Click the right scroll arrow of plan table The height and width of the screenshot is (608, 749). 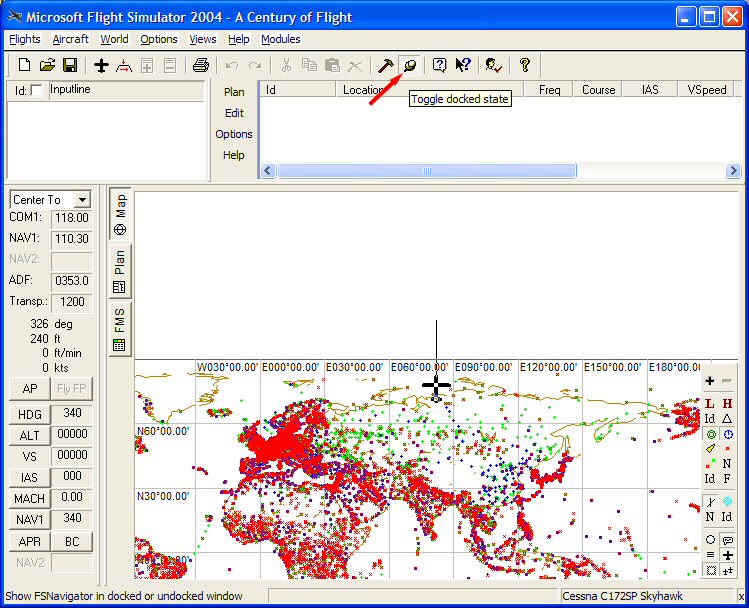(733, 171)
